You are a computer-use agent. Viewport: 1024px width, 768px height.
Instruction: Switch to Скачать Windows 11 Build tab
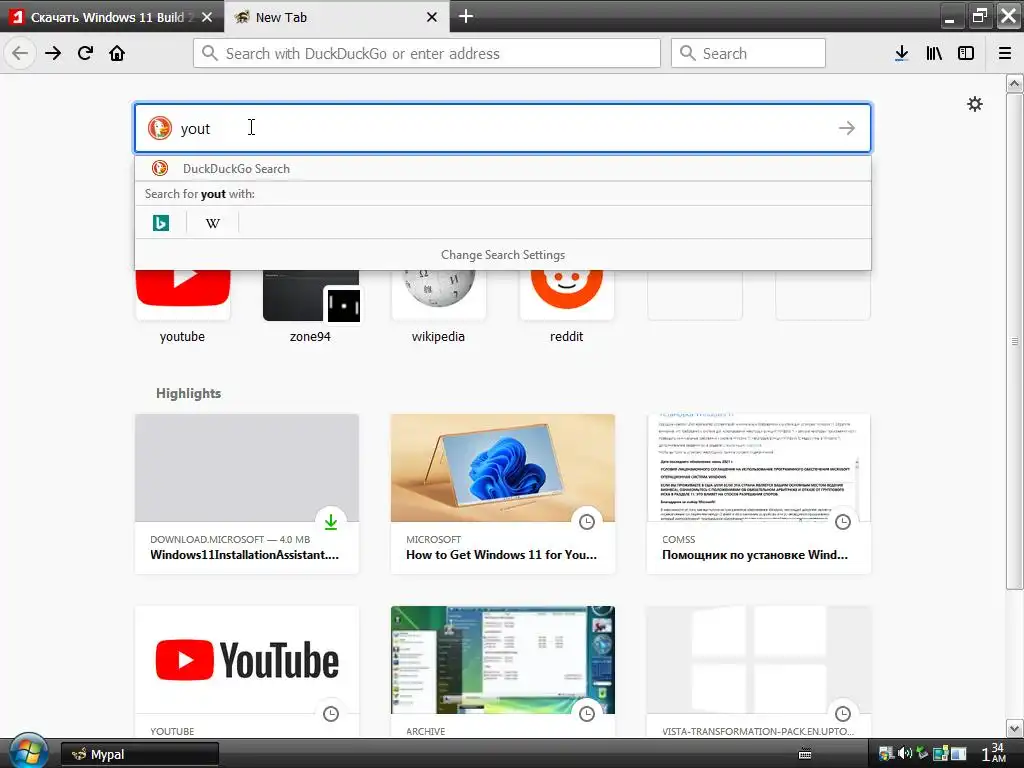pos(112,17)
